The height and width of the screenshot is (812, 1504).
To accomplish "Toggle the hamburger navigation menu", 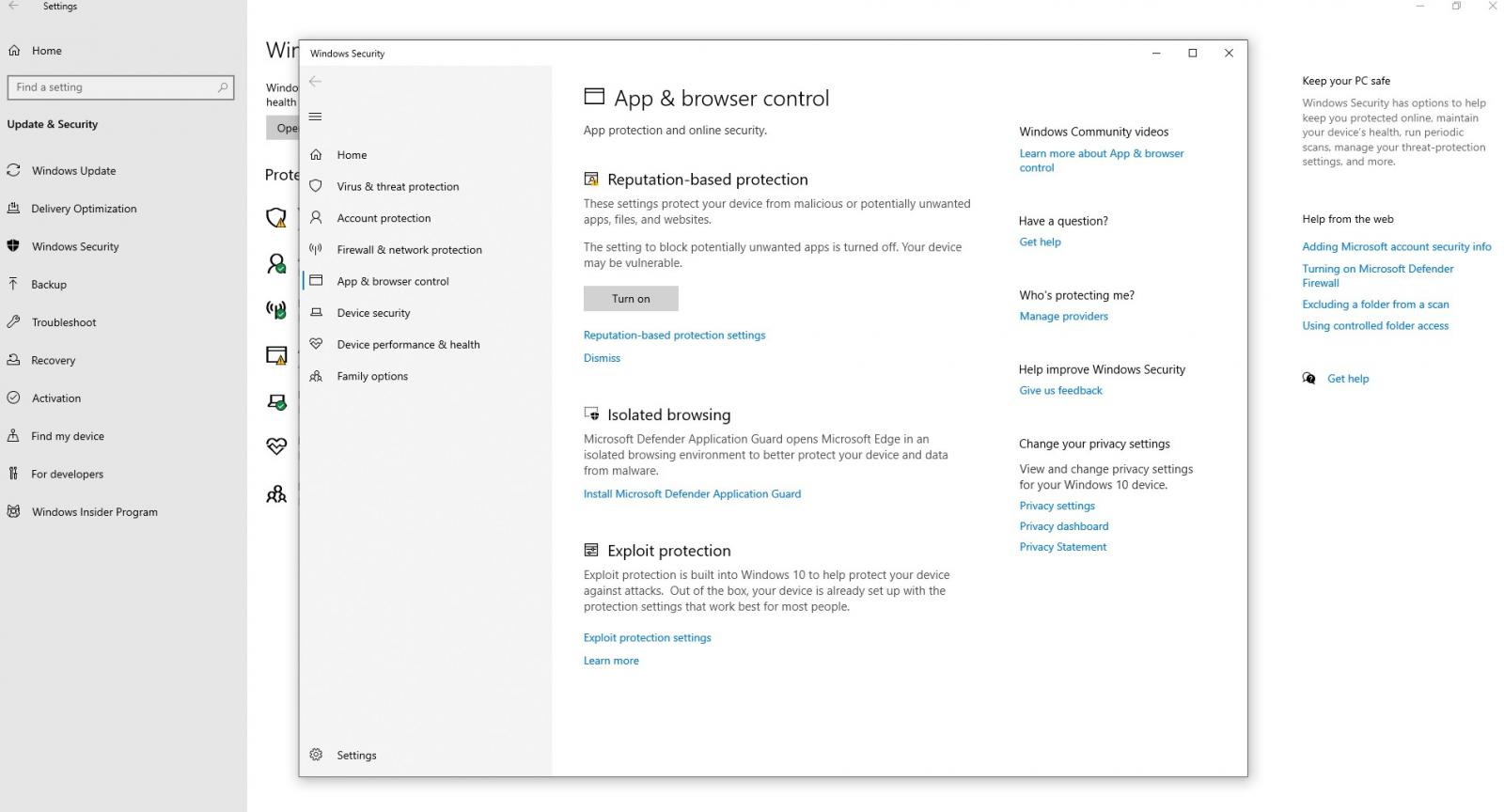I will point(315,117).
